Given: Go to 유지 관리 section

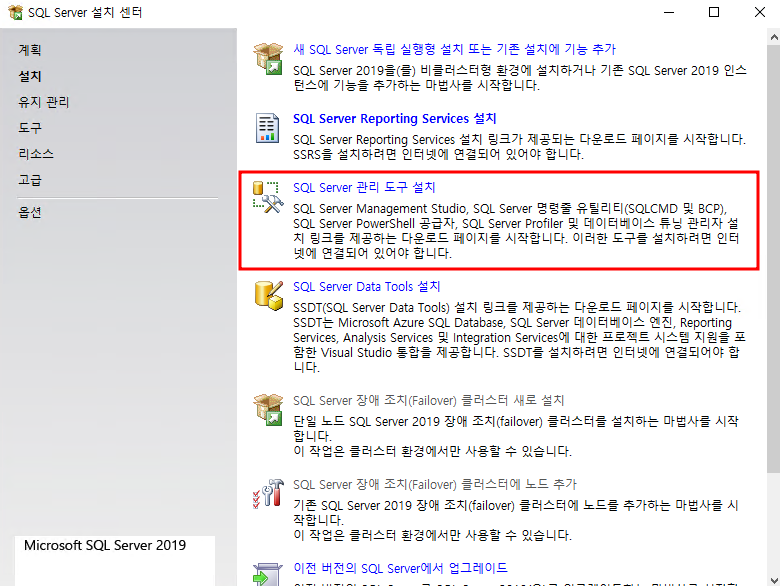Looking at the screenshot, I should point(44,102).
